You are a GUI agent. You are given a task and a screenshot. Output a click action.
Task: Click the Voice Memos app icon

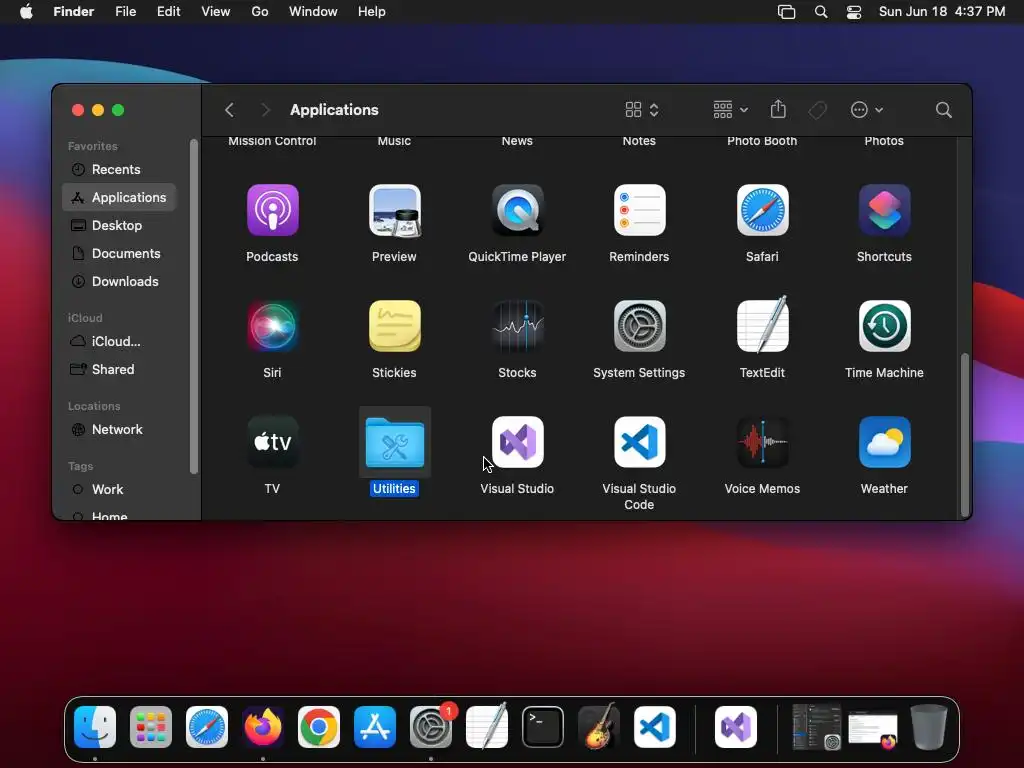(762, 442)
